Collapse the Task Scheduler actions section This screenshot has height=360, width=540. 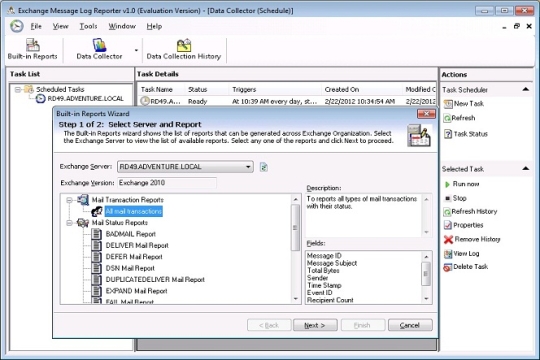526,90
